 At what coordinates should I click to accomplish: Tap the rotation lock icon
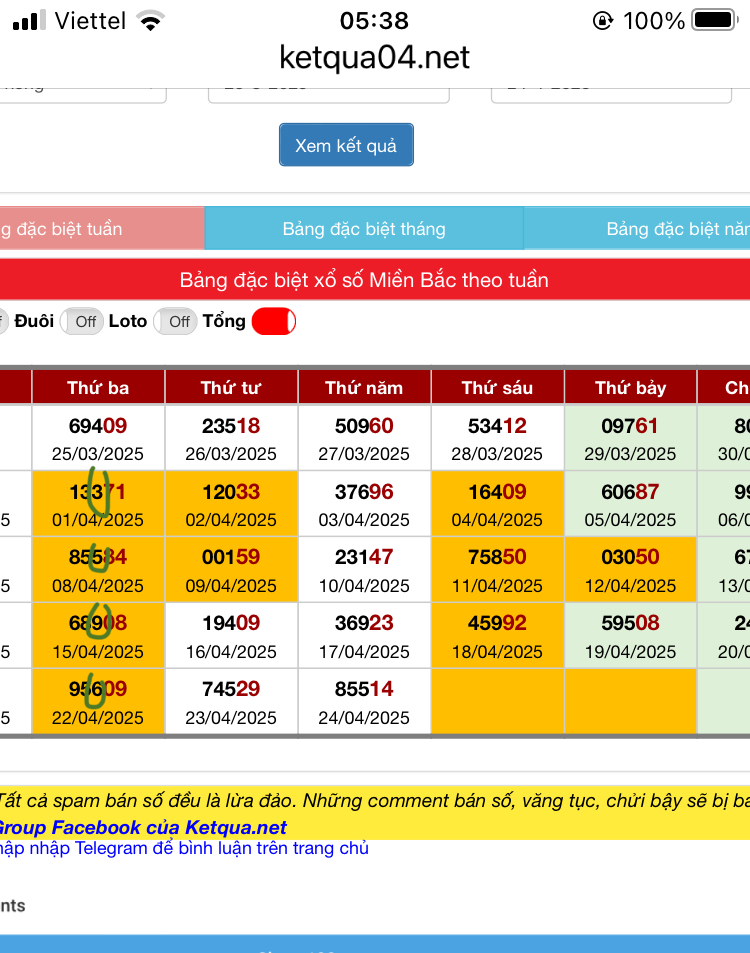(602, 21)
